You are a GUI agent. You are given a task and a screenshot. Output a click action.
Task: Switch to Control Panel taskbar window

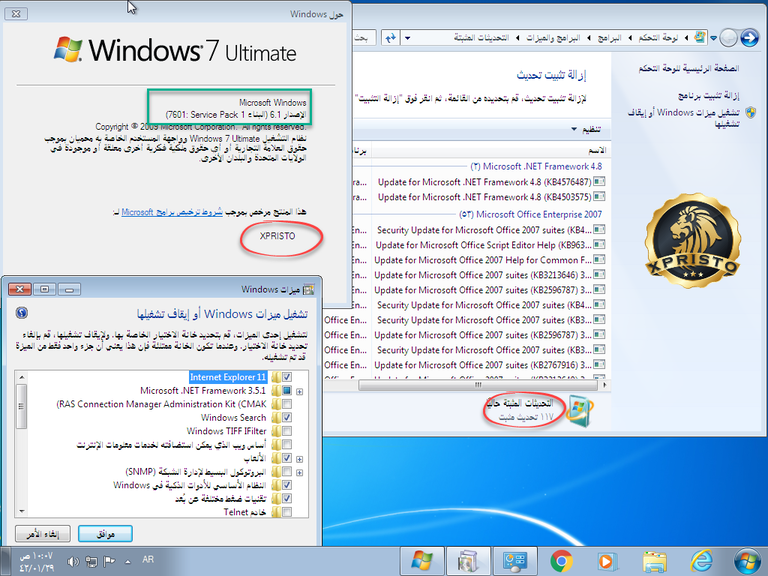point(515,561)
